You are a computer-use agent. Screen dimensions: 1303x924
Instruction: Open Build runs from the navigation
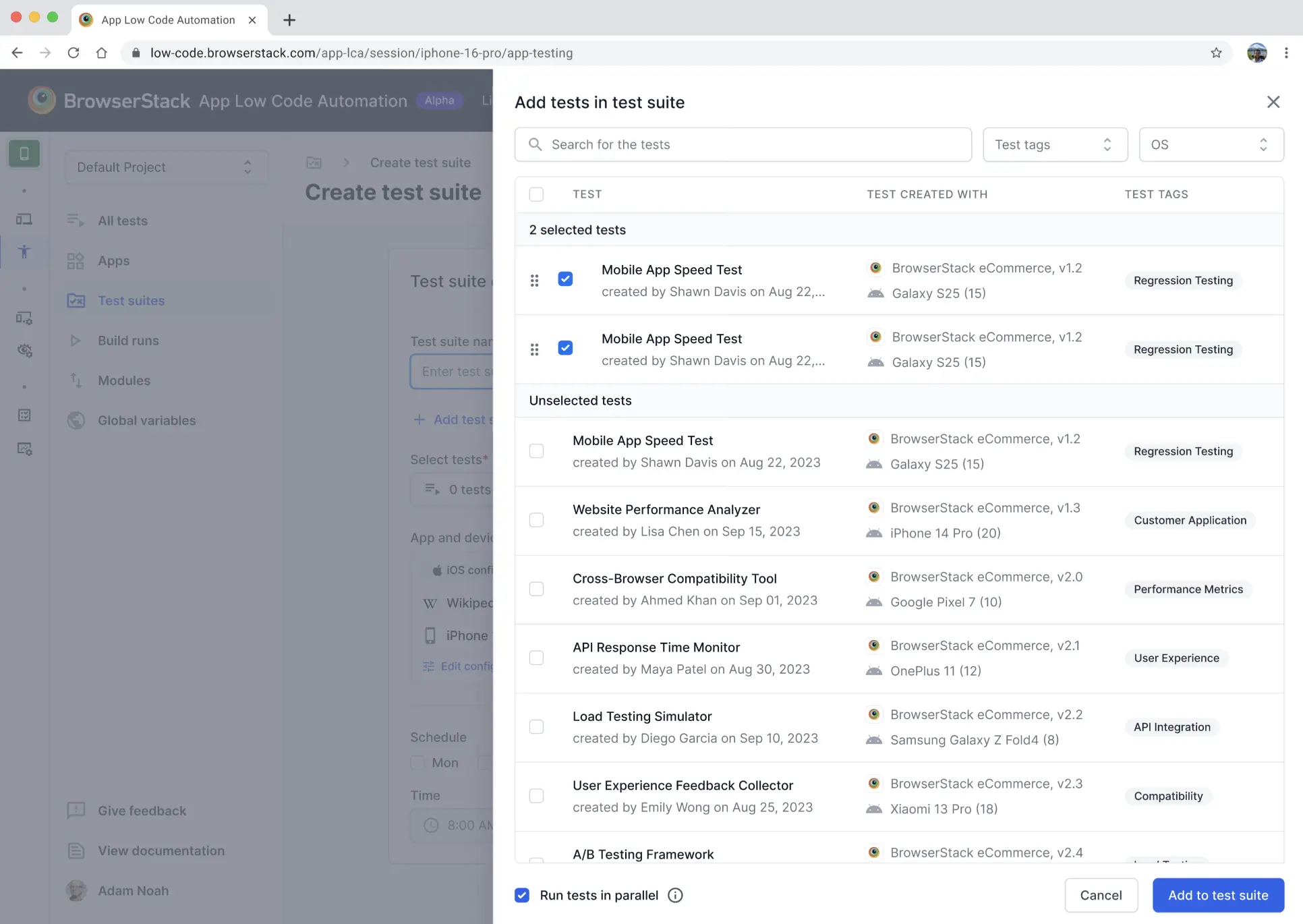128,341
